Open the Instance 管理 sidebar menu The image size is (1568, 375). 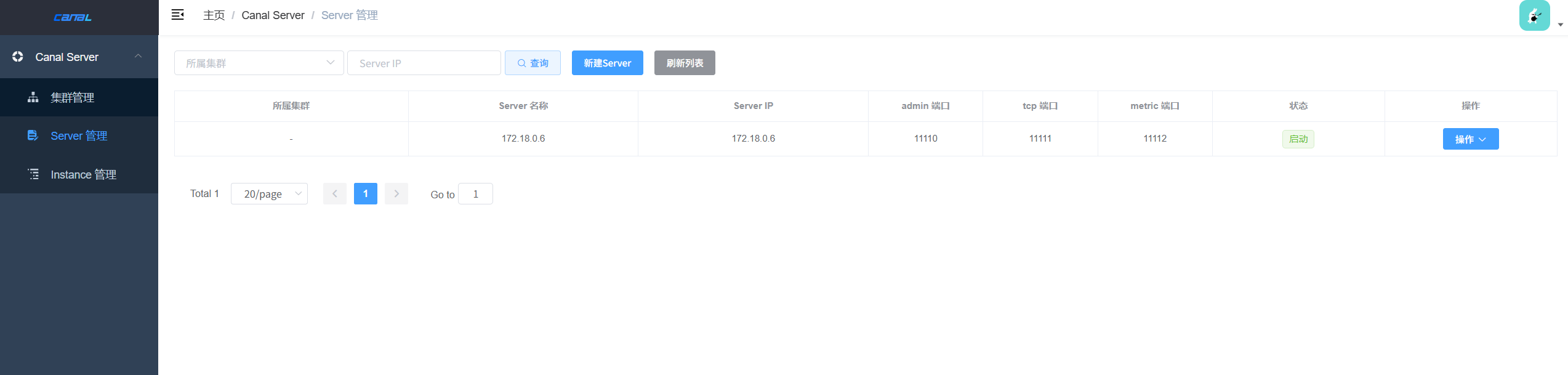pyautogui.click(x=79, y=174)
